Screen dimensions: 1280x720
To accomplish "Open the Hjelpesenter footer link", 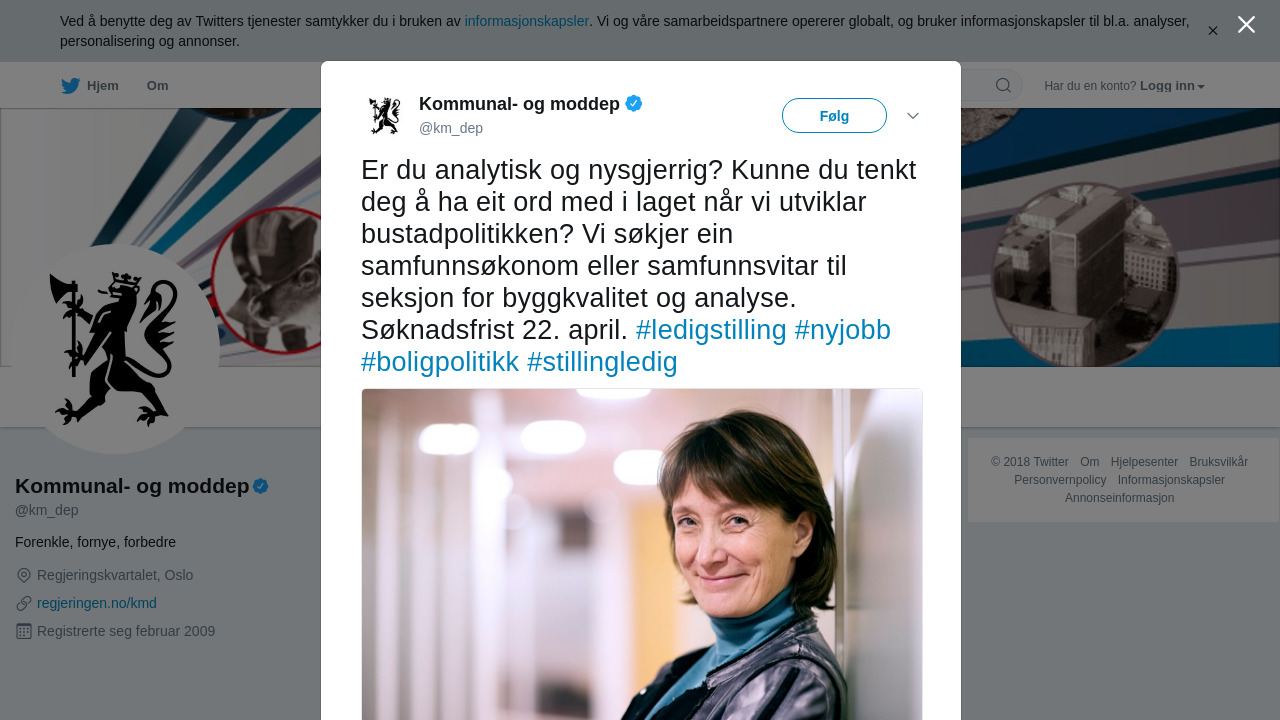I will tap(1144, 462).
